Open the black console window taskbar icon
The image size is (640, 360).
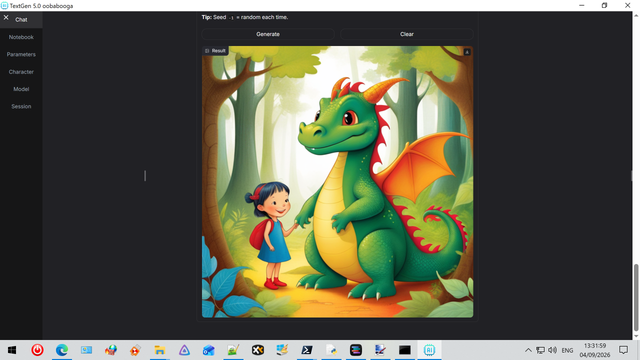tap(404, 350)
